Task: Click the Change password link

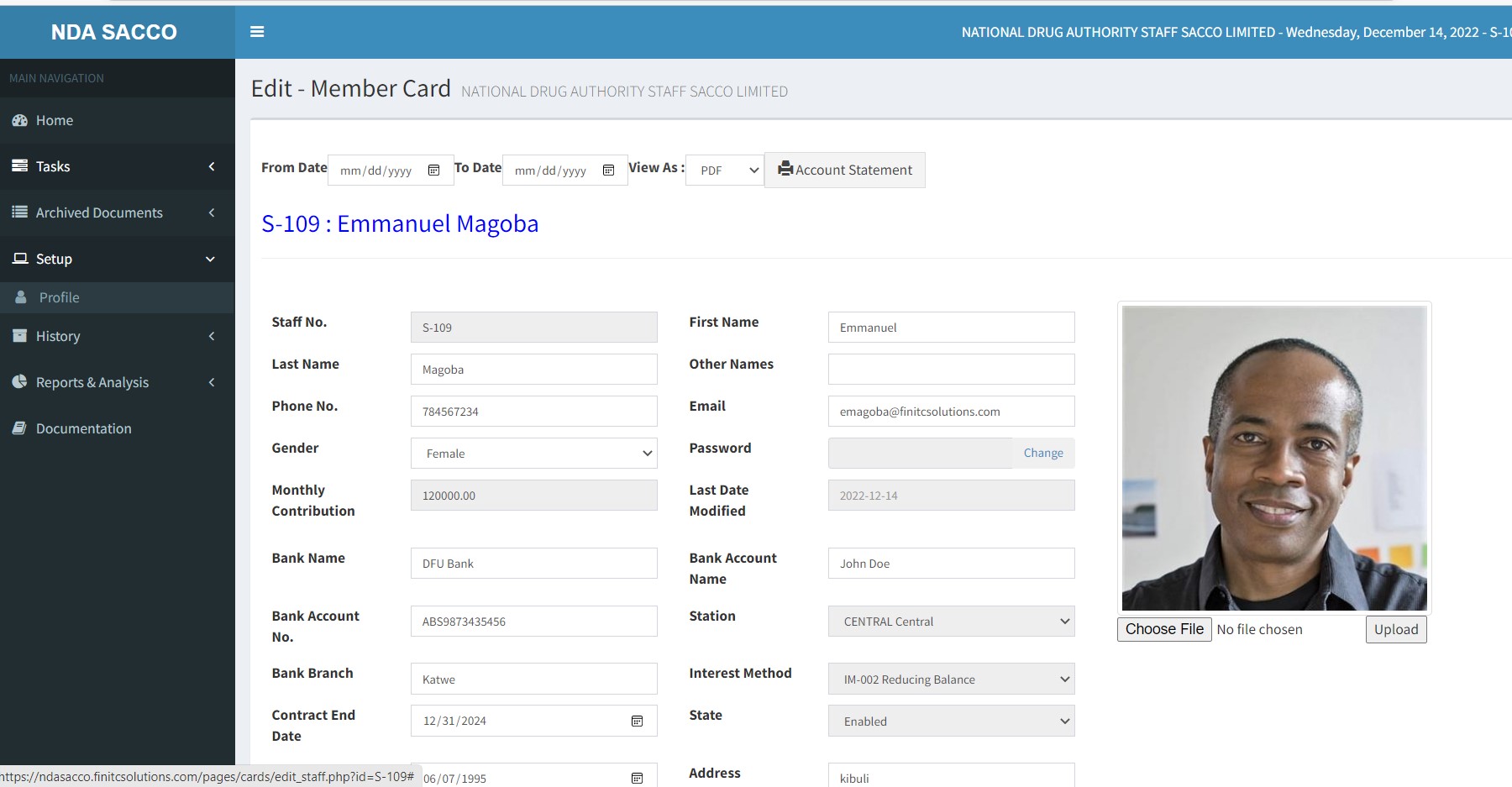Action: [1043, 454]
